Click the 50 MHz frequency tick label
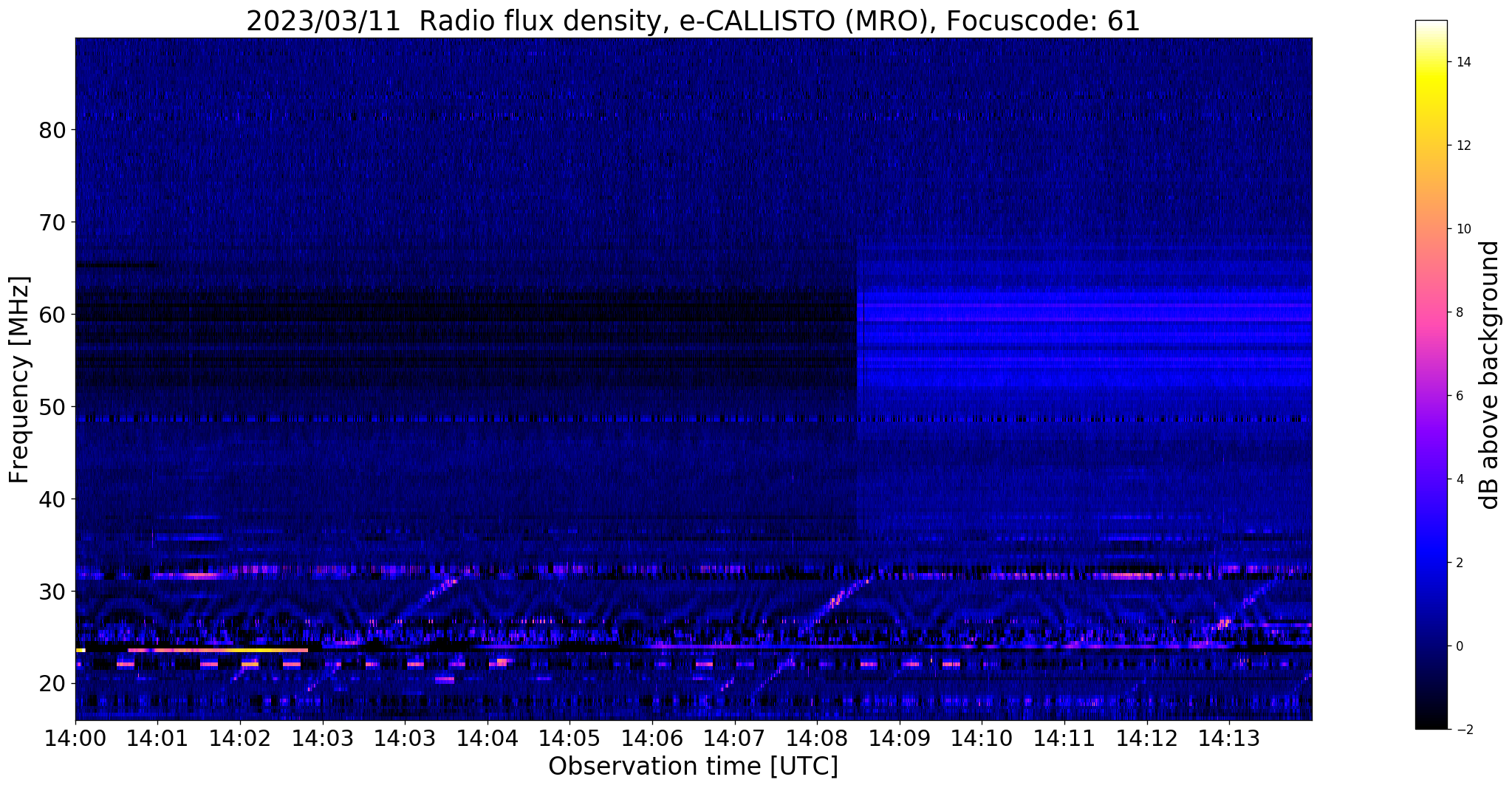The width and height of the screenshot is (1512, 788). pos(52,407)
